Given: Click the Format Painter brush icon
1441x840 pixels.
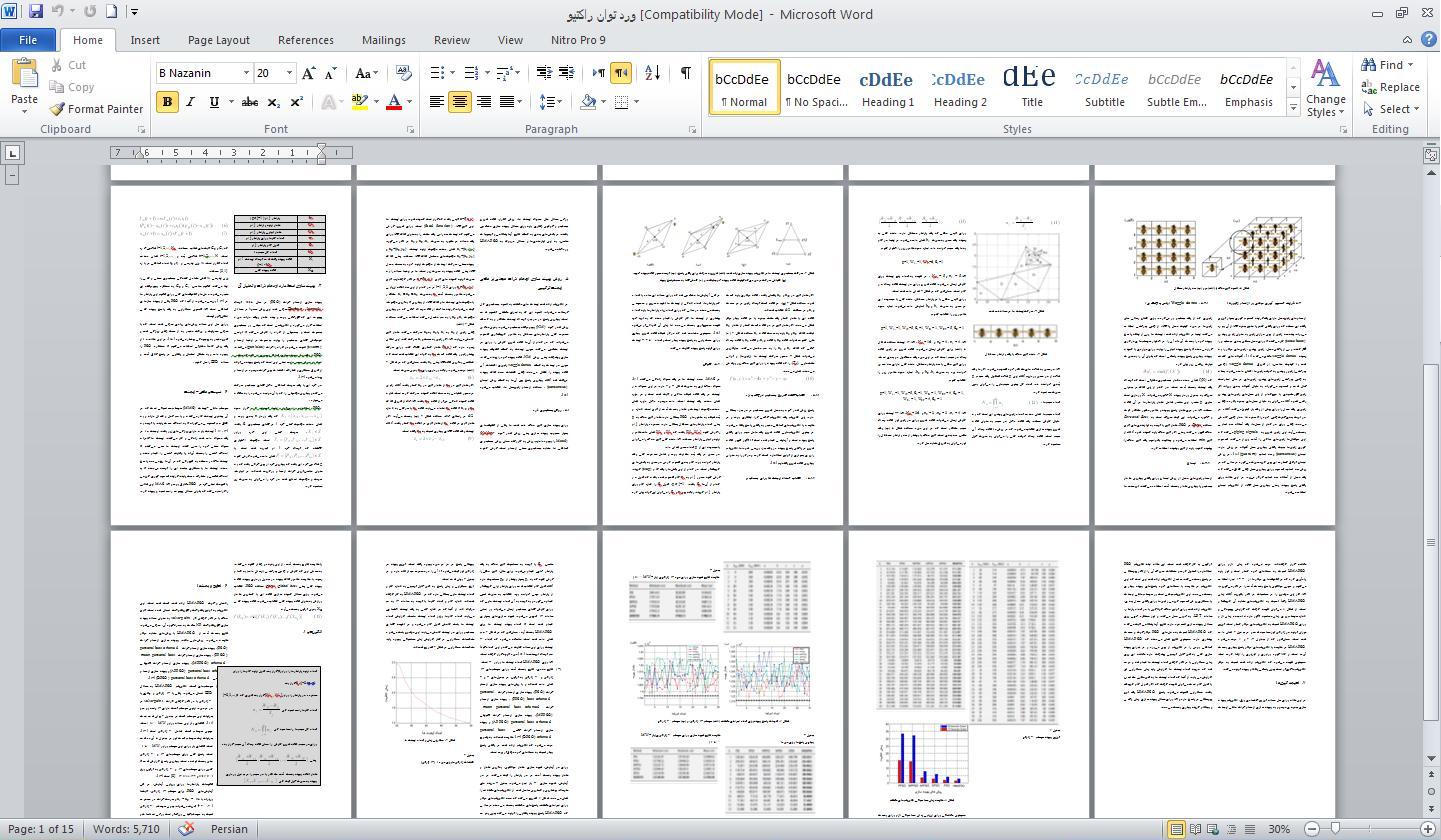Looking at the screenshot, I should 58,109.
